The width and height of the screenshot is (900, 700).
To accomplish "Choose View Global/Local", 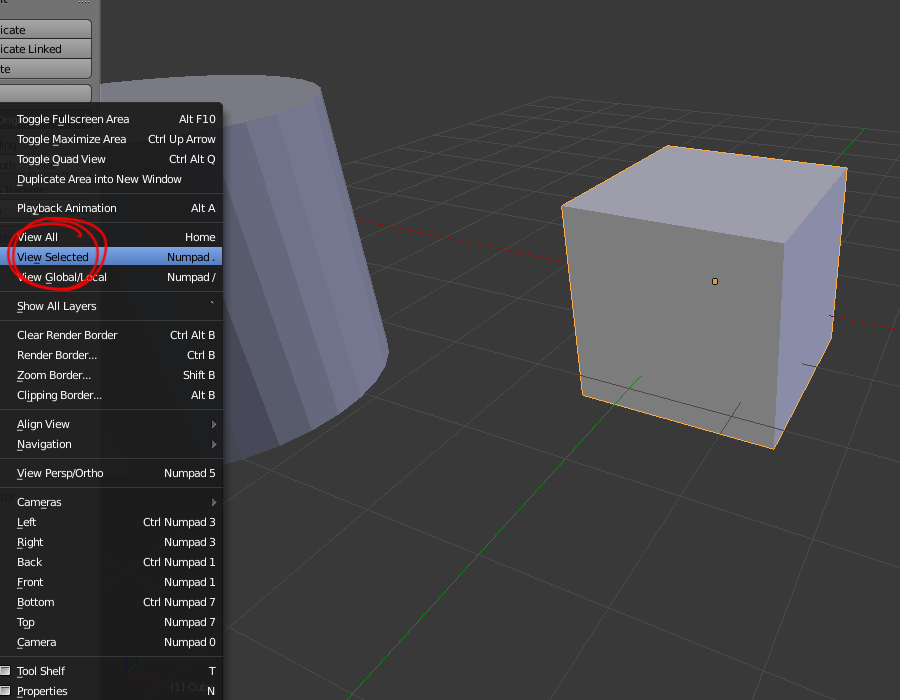I will click(111, 277).
